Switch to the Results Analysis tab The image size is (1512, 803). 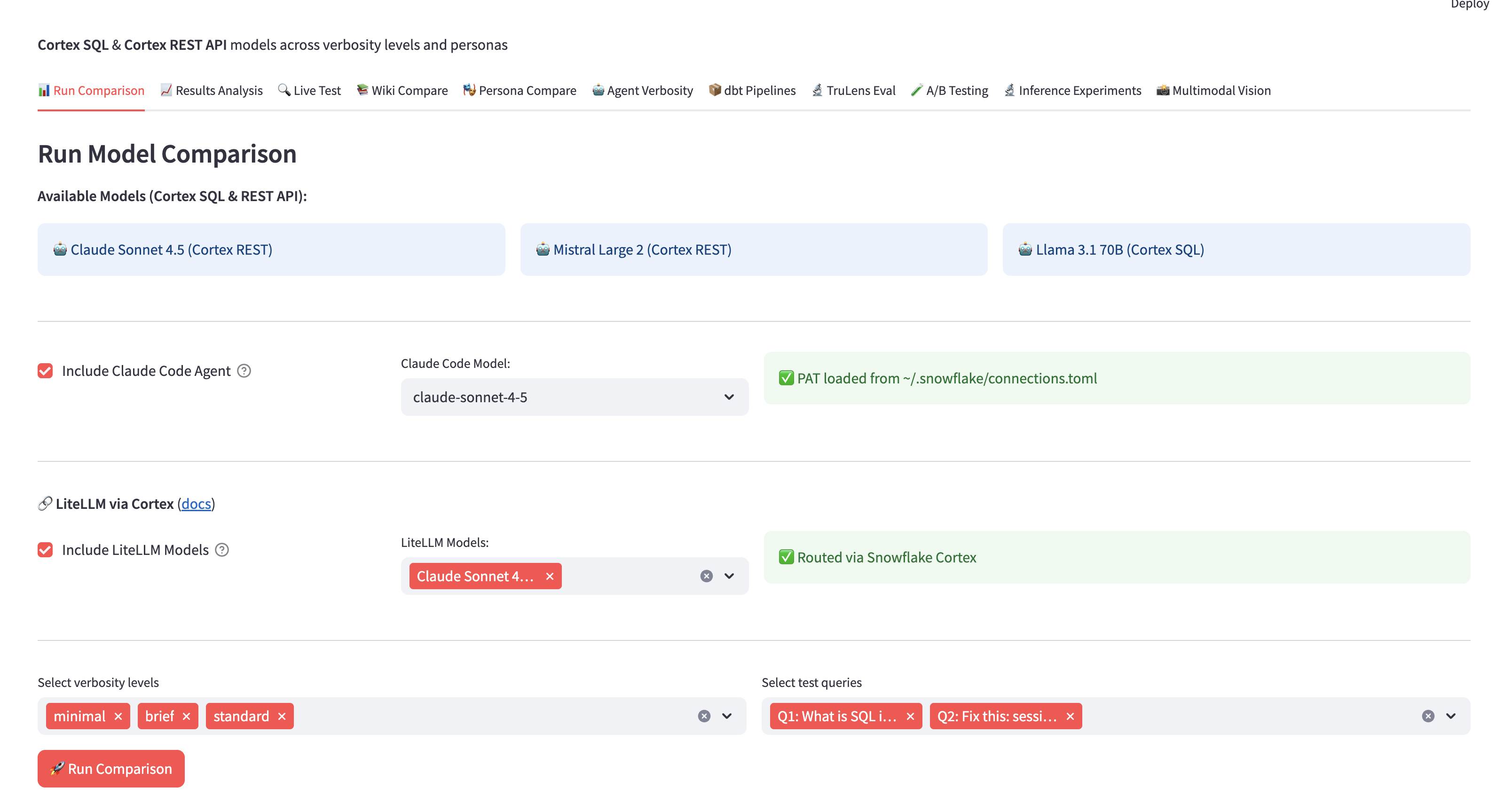point(211,90)
